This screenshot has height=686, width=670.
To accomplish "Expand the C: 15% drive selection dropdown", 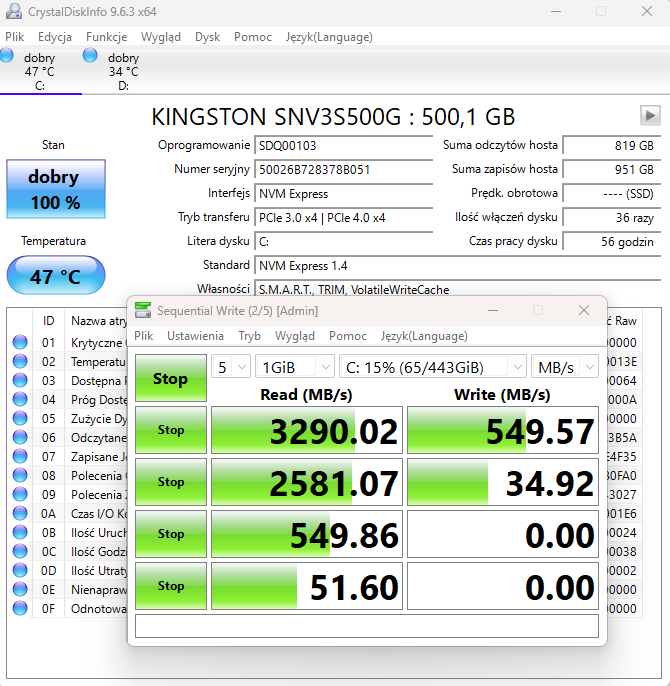I will pos(430,366).
